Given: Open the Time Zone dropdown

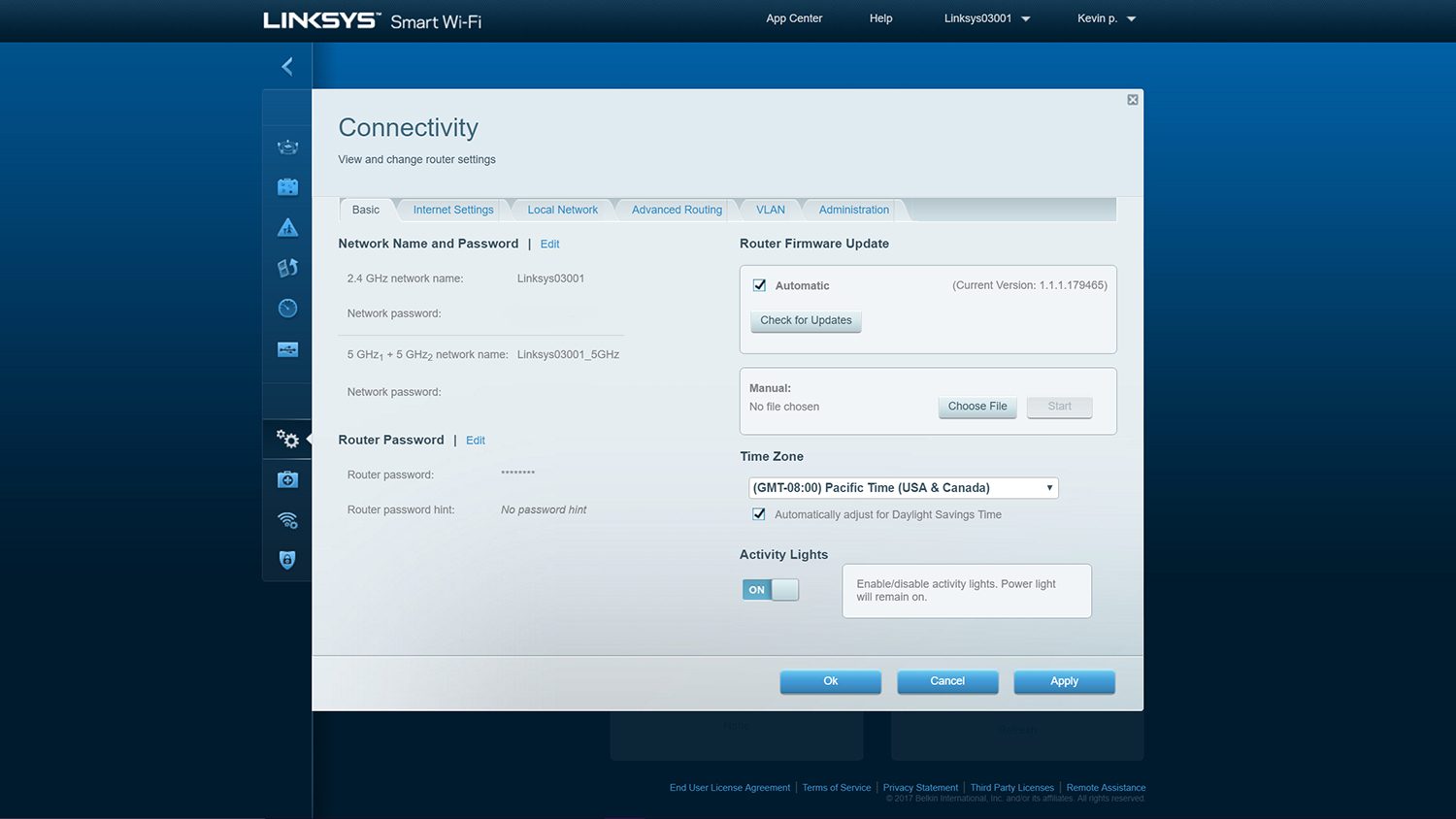Looking at the screenshot, I should (x=903, y=488).
